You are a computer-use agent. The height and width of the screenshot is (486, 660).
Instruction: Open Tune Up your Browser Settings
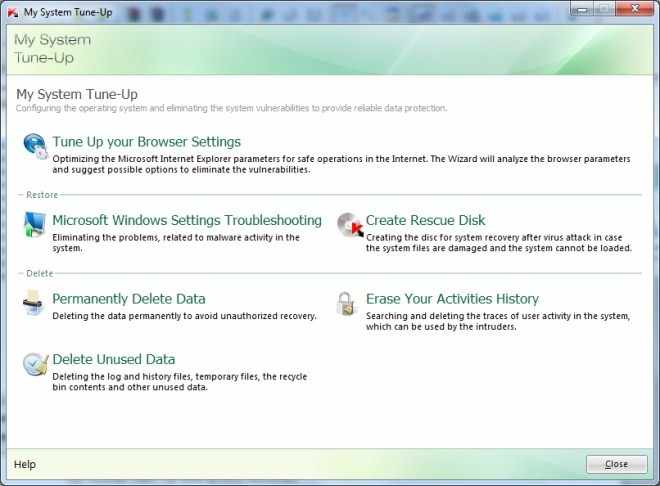pos(146,142)
